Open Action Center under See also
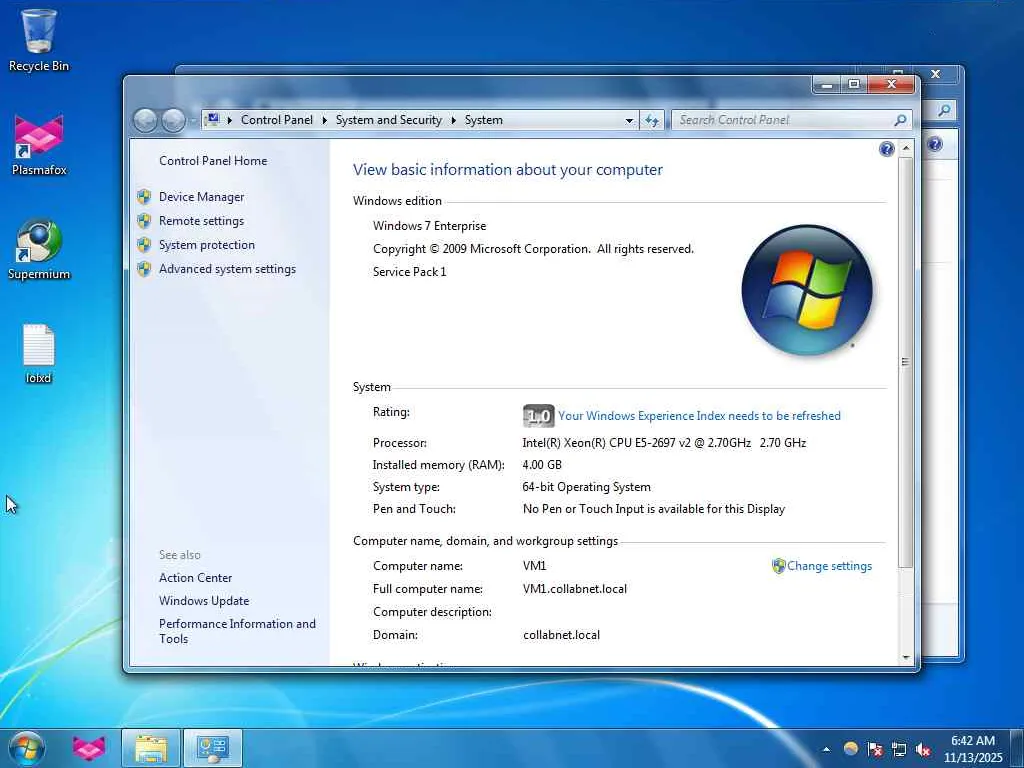Image resolution: width=1024 pixels, height=768 pixels. click(x=195, y=578)
